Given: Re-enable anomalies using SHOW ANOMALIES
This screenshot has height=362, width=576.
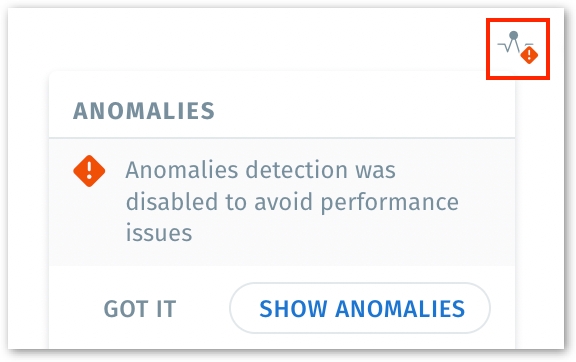Looking at the screenshot, I should (360, 308).
